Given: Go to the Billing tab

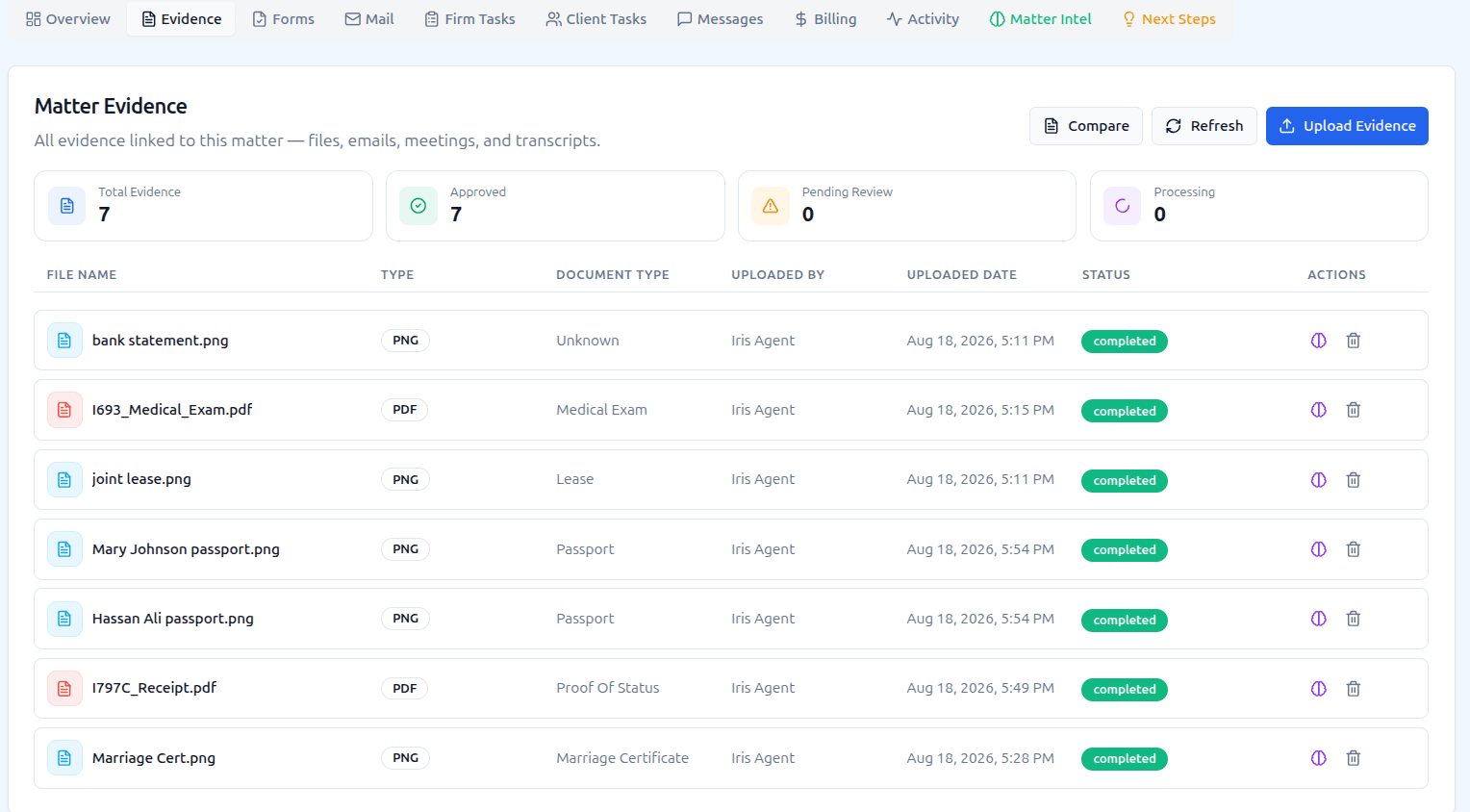Looking at the screenshot, I should click(x=825, y=19).
